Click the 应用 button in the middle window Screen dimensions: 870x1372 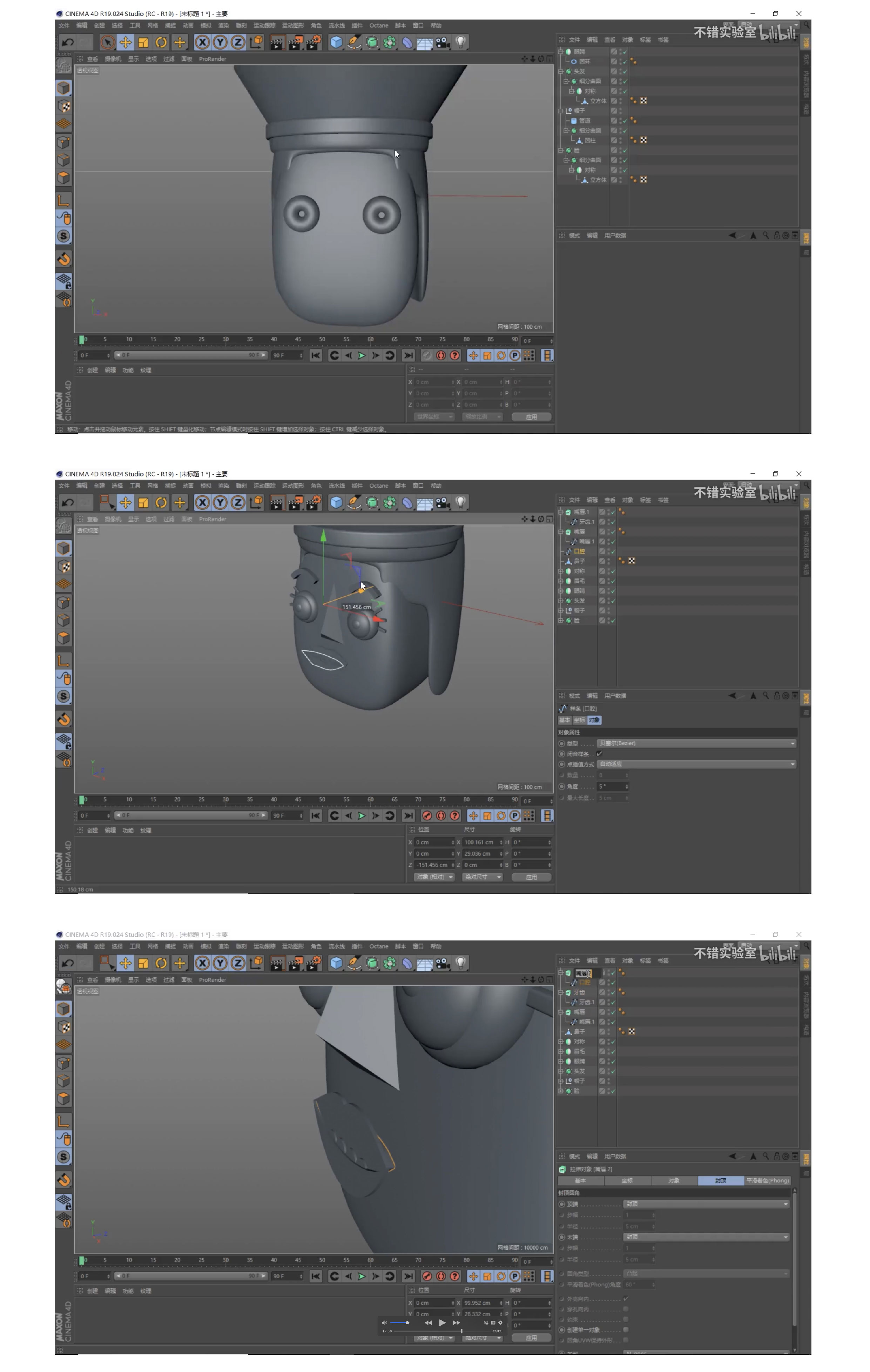[x=531, y=877]
